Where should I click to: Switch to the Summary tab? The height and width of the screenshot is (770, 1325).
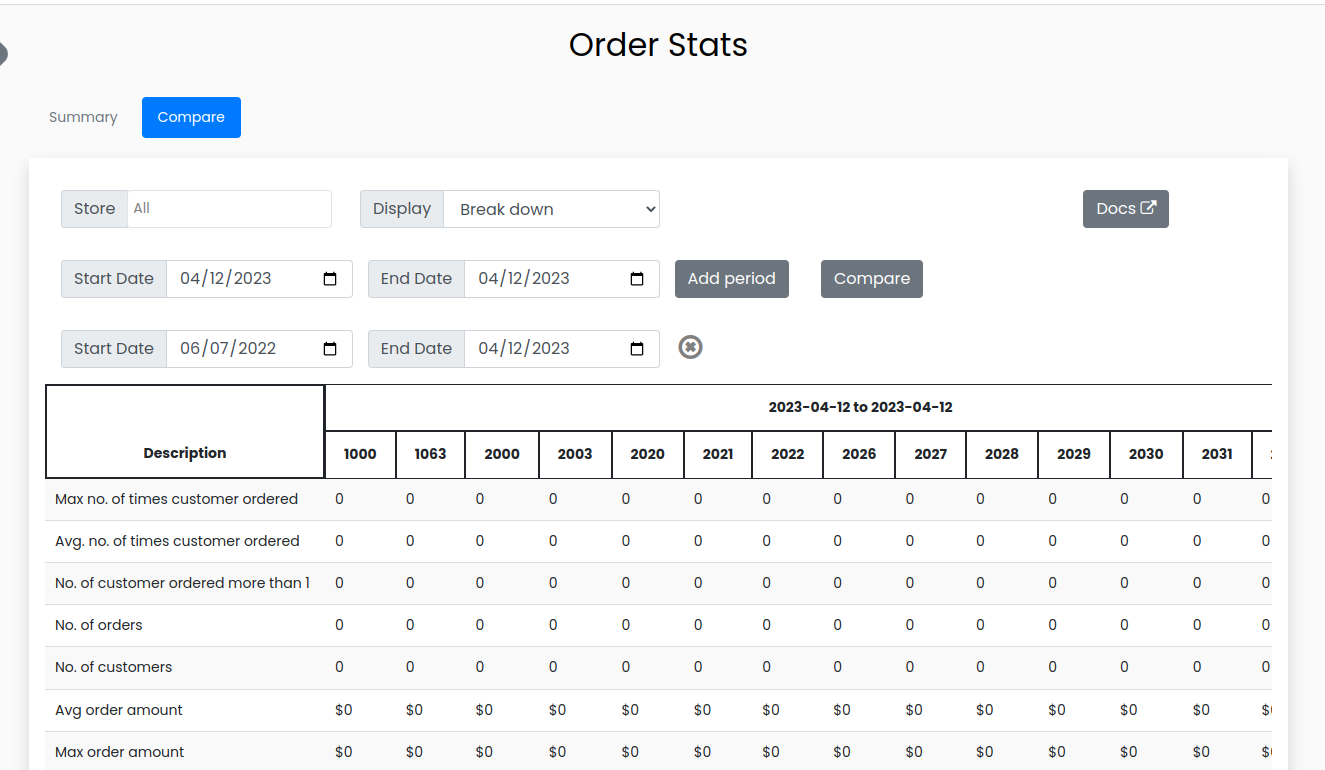83,117
